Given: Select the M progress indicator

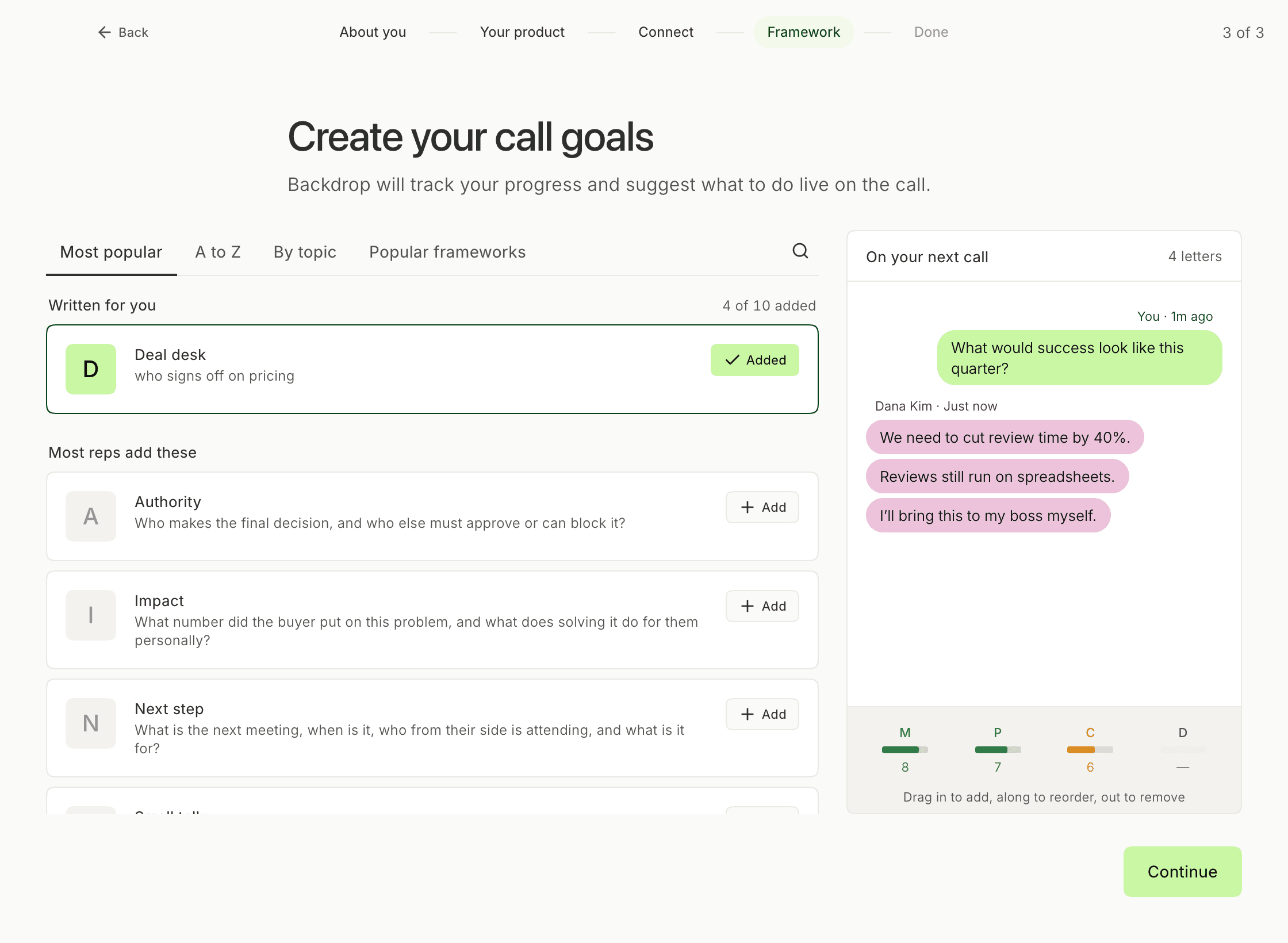Looking at the screenshot, I should pos(905,749).
